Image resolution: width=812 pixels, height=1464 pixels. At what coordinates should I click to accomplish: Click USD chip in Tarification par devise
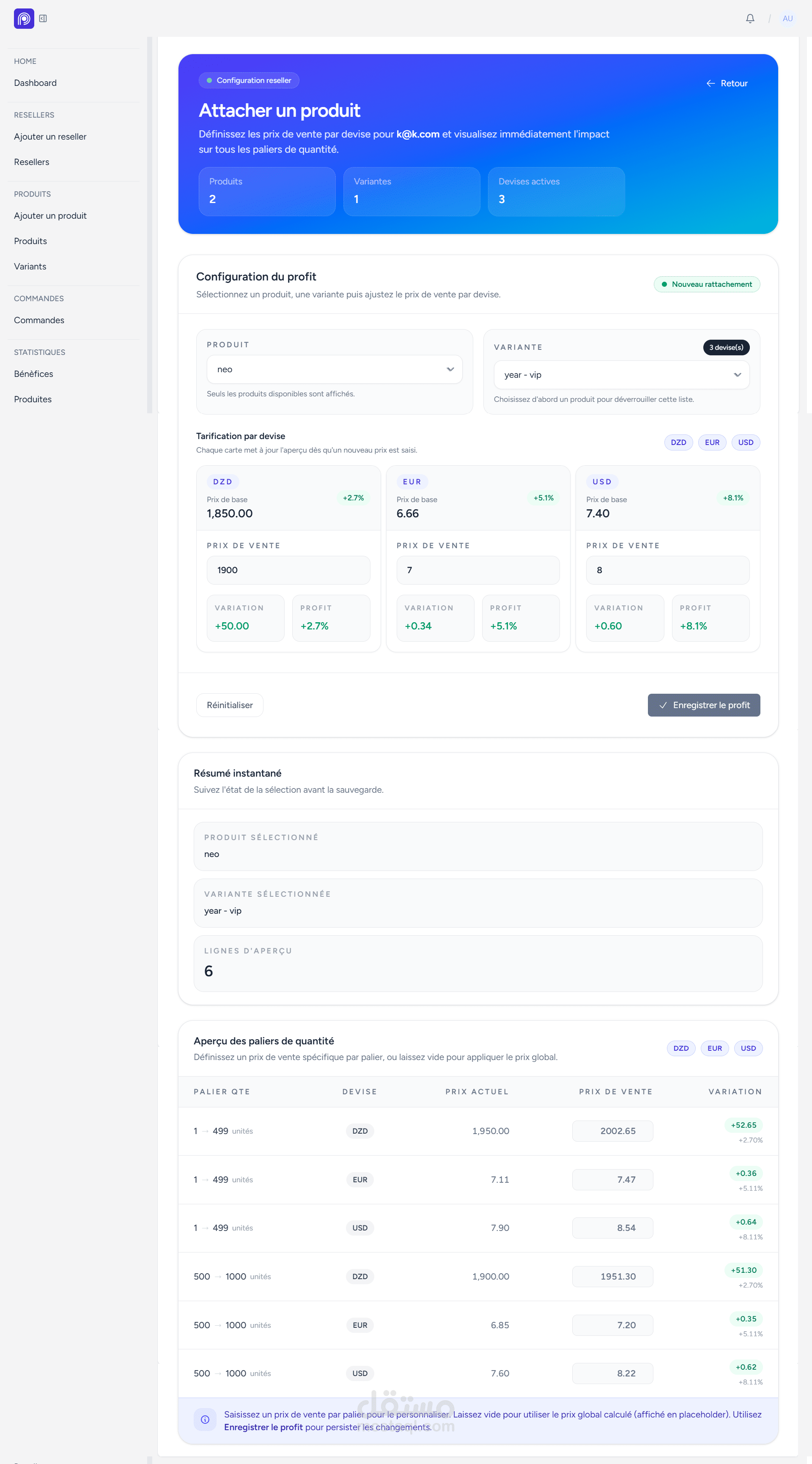(x=746, y=443)
